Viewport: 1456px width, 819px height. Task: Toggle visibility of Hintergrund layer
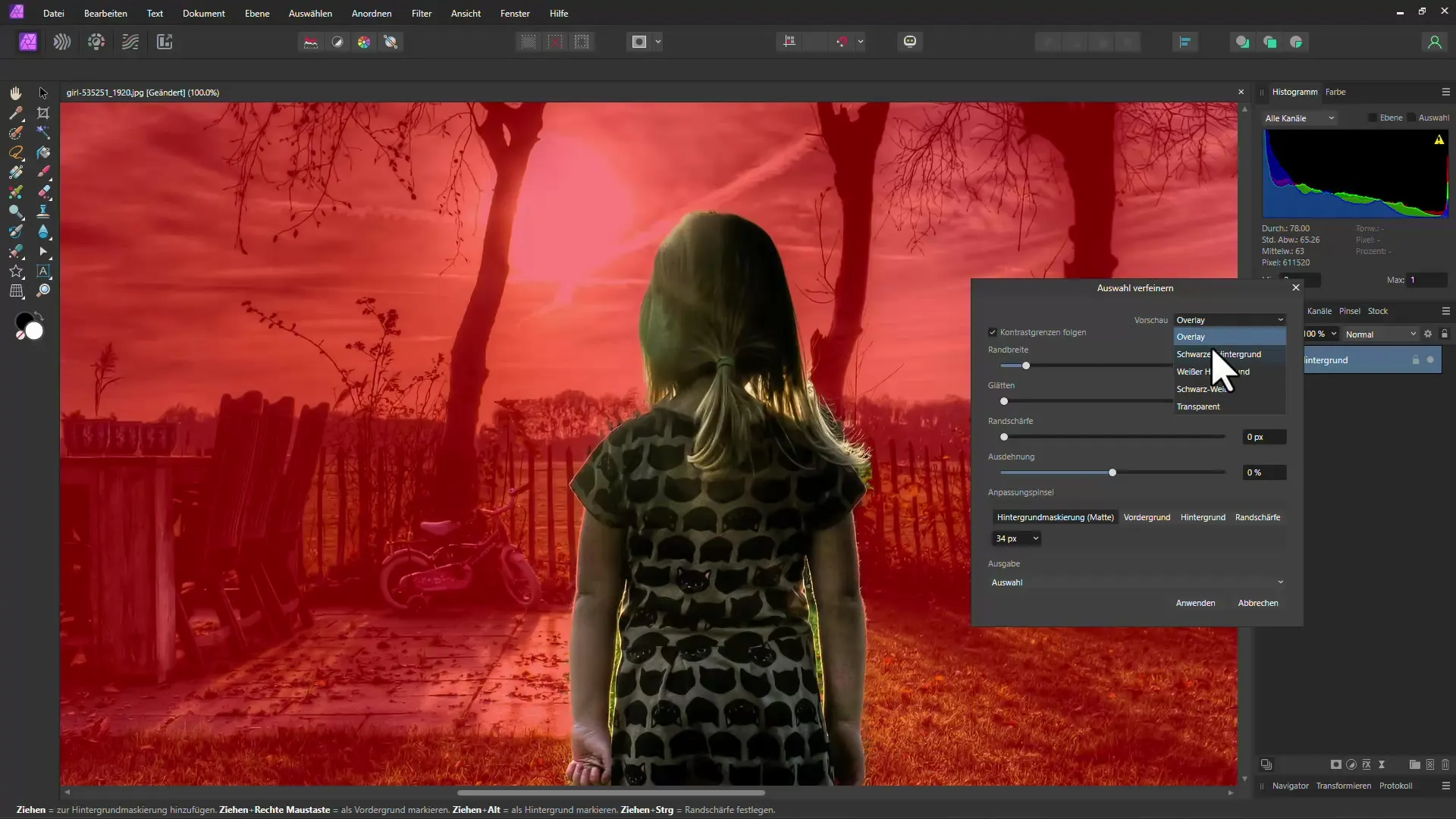pyautogui.click(x=1430, y=360)
